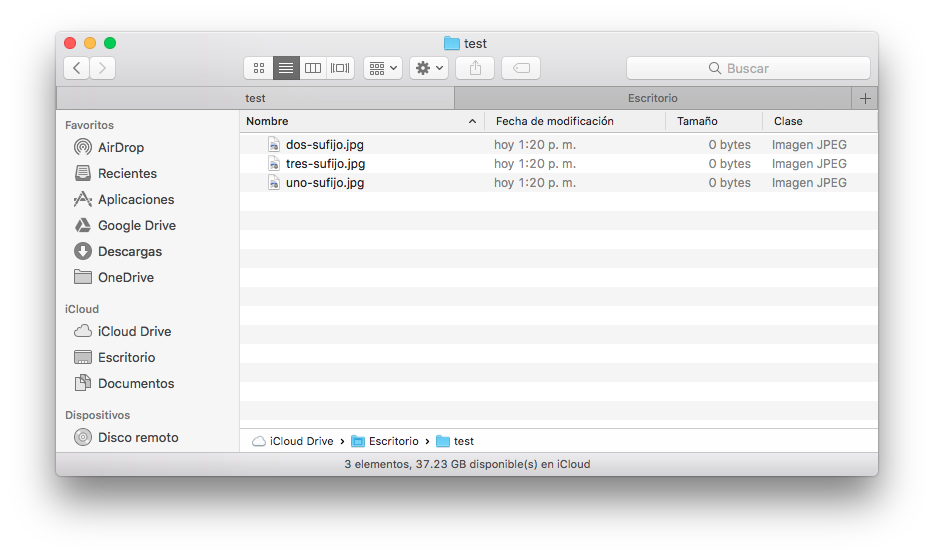Open Escritorio in the sidebar
Image resolution: width=934 pixels, height=556 pixels.
[x=114, y=358]
